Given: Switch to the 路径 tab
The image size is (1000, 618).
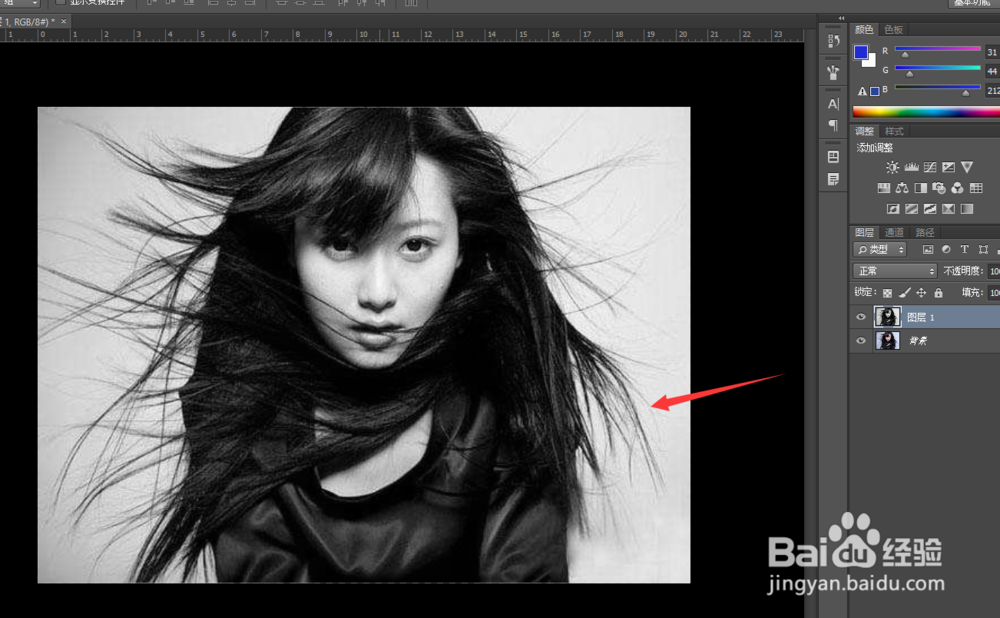Looking at the screenshot, I should [925, 232].
